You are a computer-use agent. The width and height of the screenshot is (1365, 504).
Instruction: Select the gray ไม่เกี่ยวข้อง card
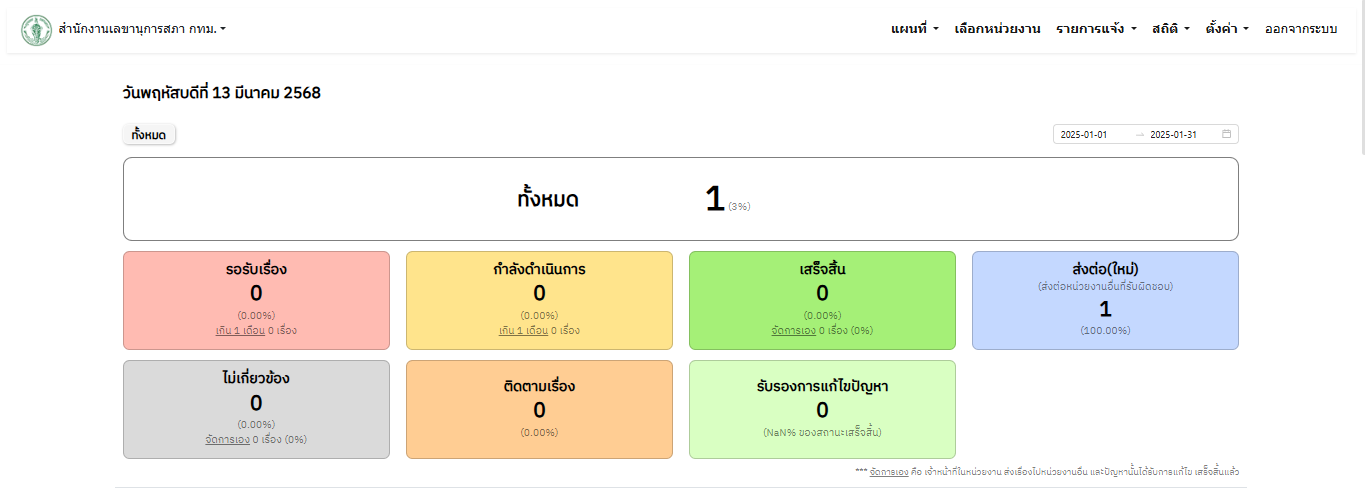(x=256, y=410)
